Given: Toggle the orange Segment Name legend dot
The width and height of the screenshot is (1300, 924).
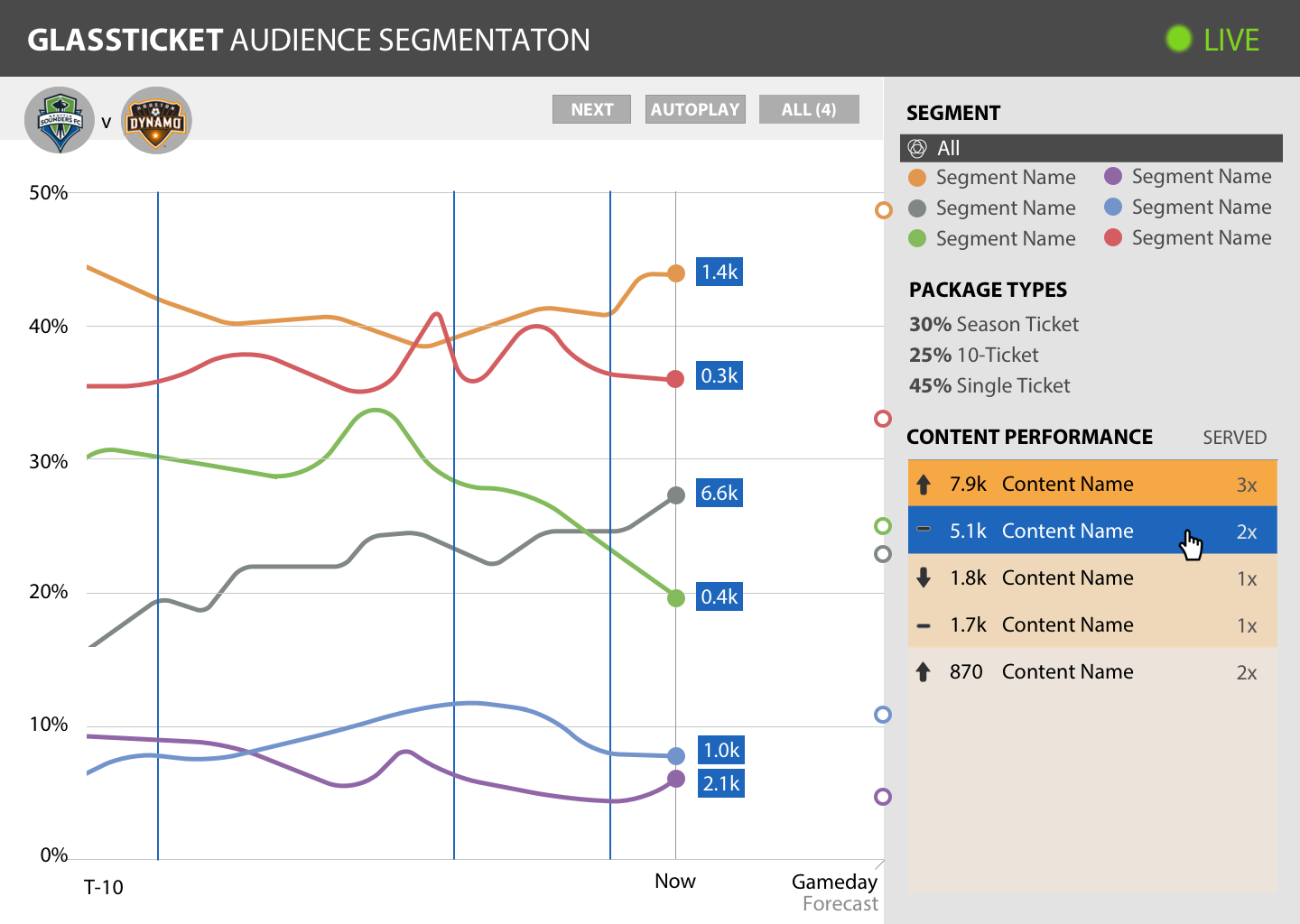Looking at the screenshot, I should pyautogui.click(x=917, y=178).
